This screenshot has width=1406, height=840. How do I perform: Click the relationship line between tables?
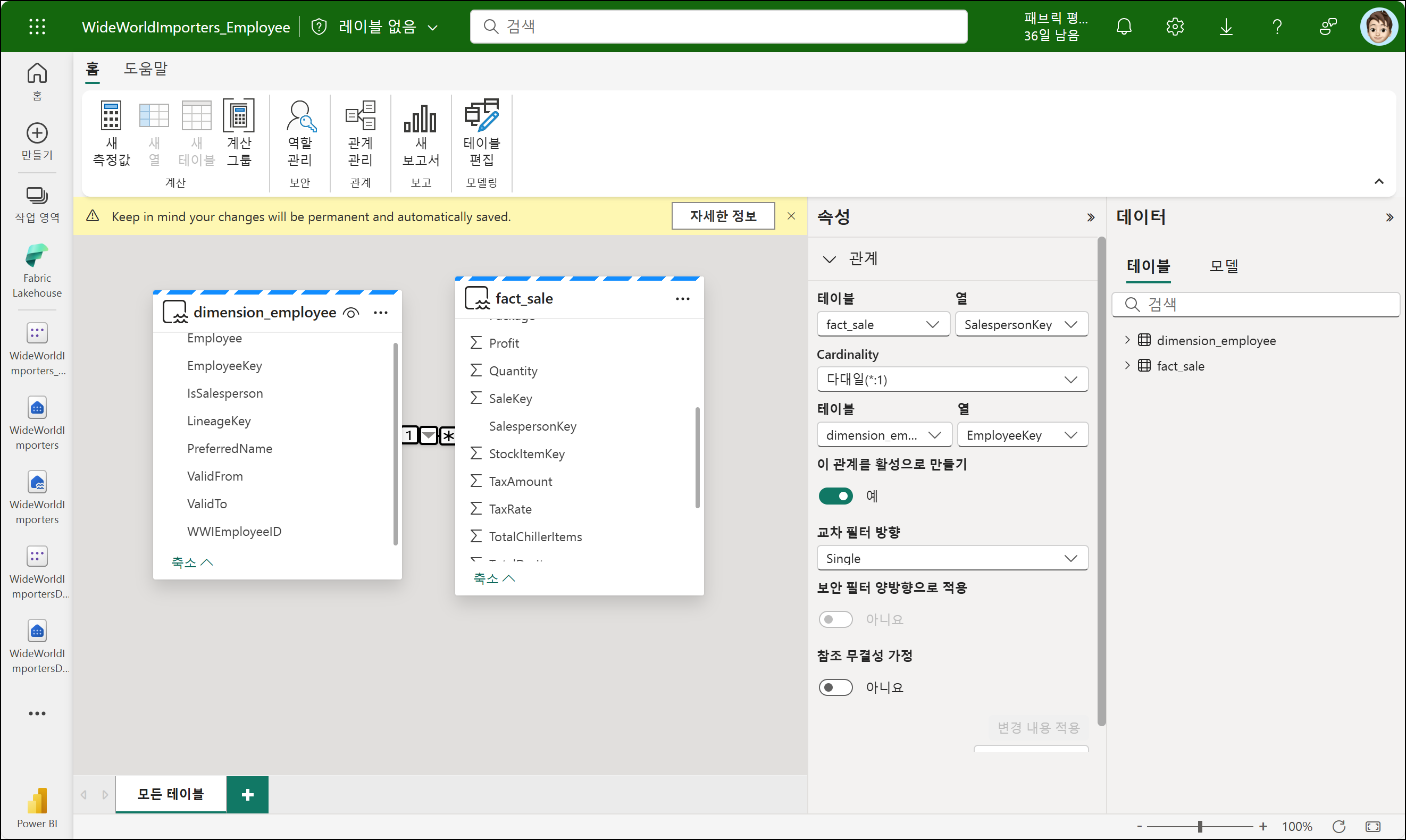(x=429, y=435)
